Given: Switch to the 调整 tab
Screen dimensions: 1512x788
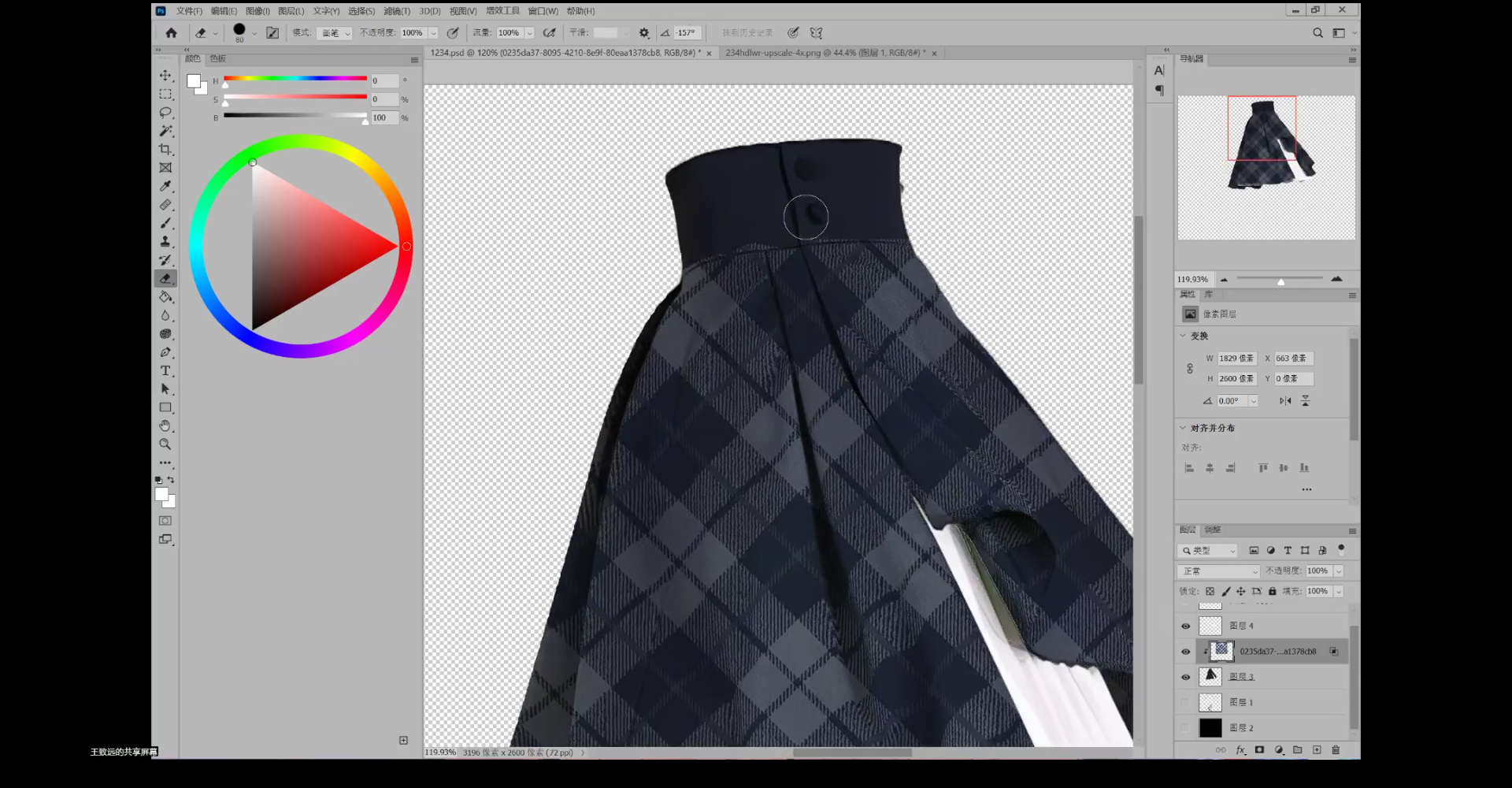Looking at the screenshot, I should point(1213,530).
